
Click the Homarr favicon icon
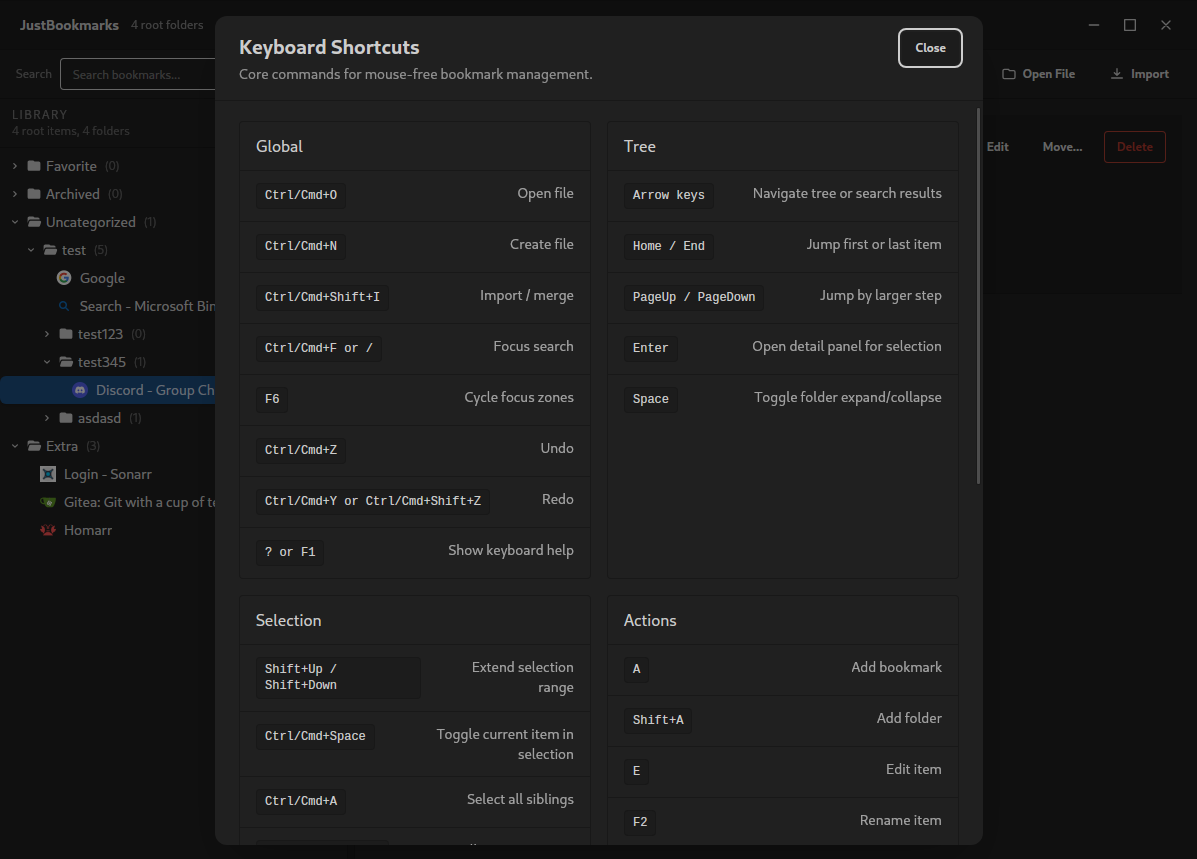48,530
